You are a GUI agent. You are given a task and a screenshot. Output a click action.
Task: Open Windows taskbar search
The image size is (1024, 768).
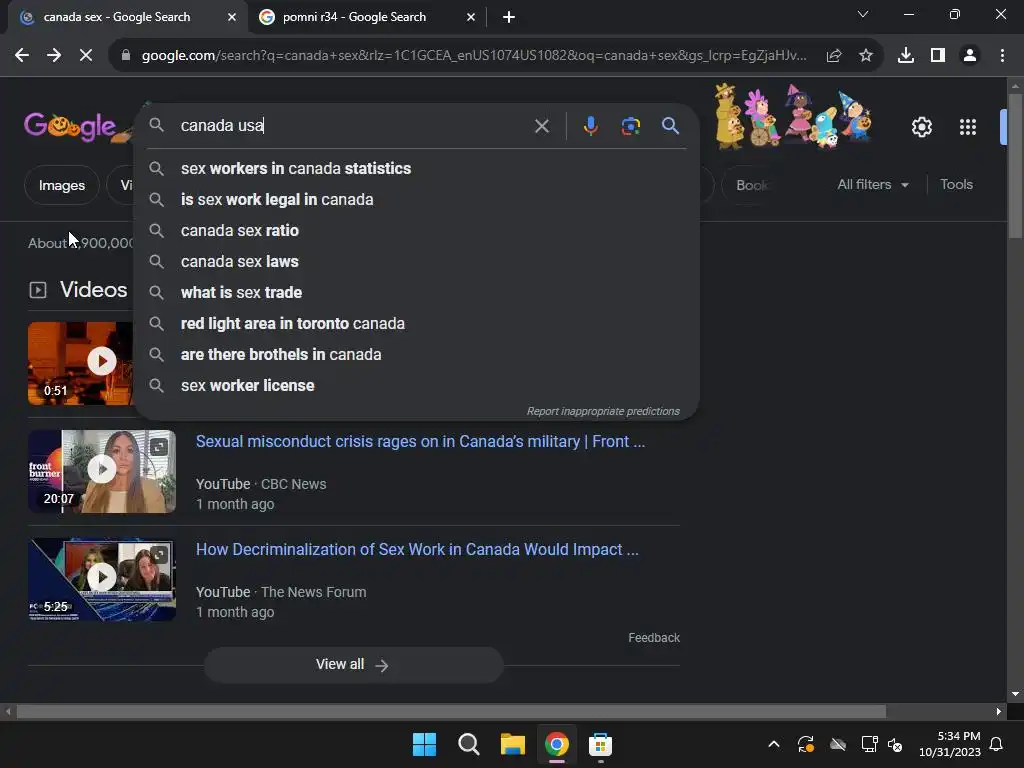[469, 744]
